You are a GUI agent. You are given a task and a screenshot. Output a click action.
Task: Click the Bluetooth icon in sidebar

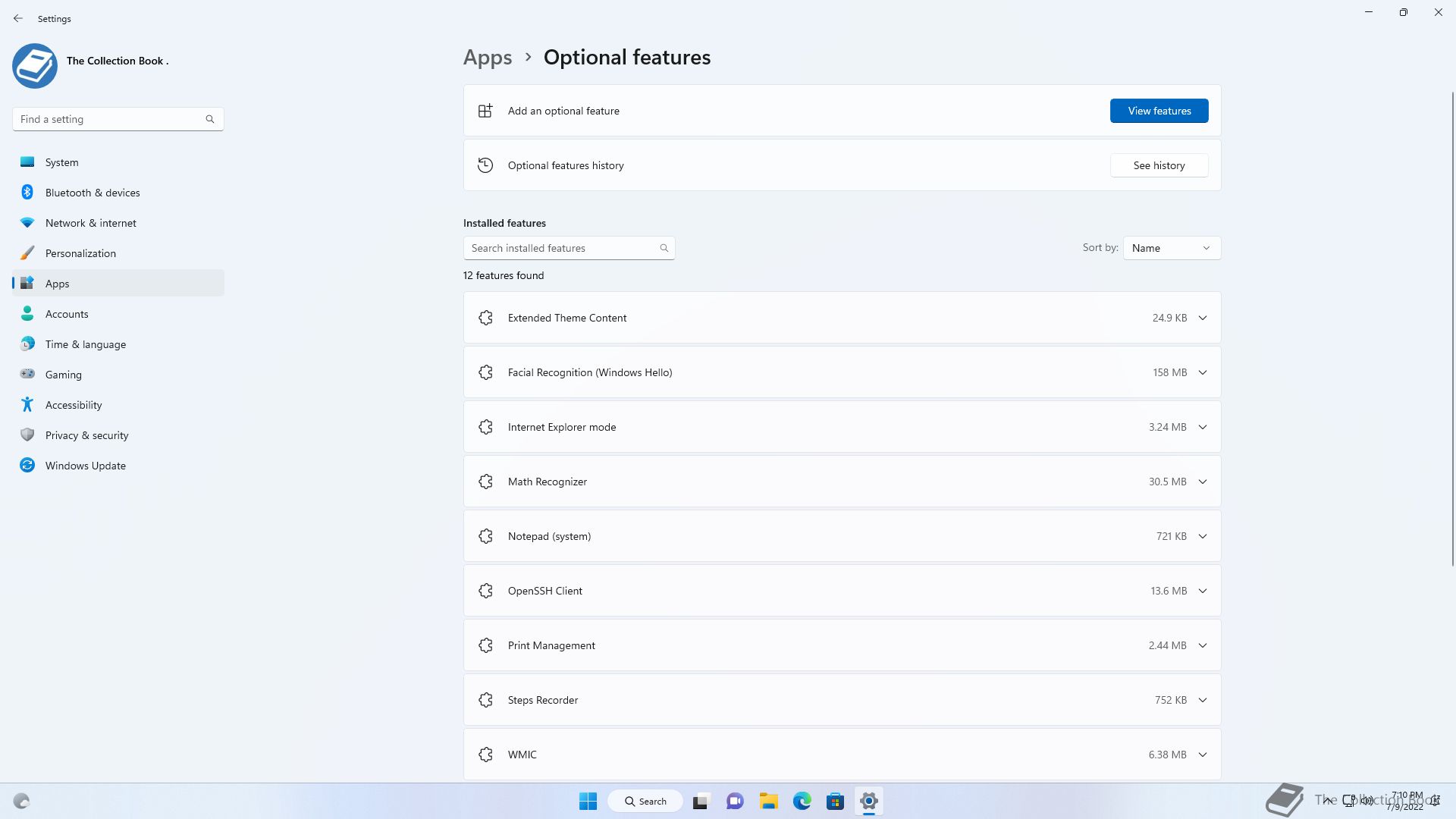pyautogui.click(x=27, y=192)
